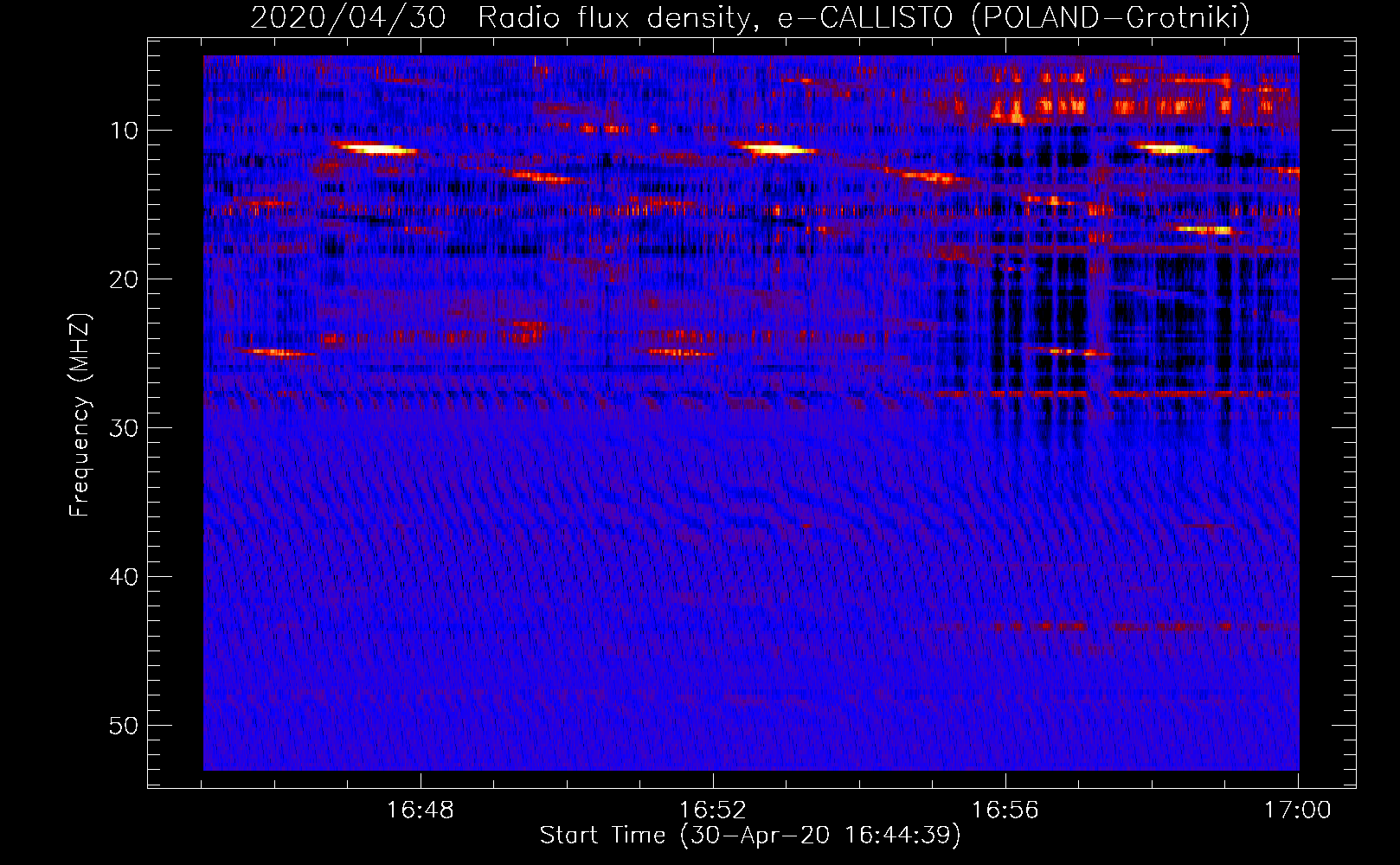Image resolution: width=1400 pixels, height=865 pixels.
Task: Click the plot title mentioning e-CALLISTO POLAND-Grotniki
Action: point(750,17)
